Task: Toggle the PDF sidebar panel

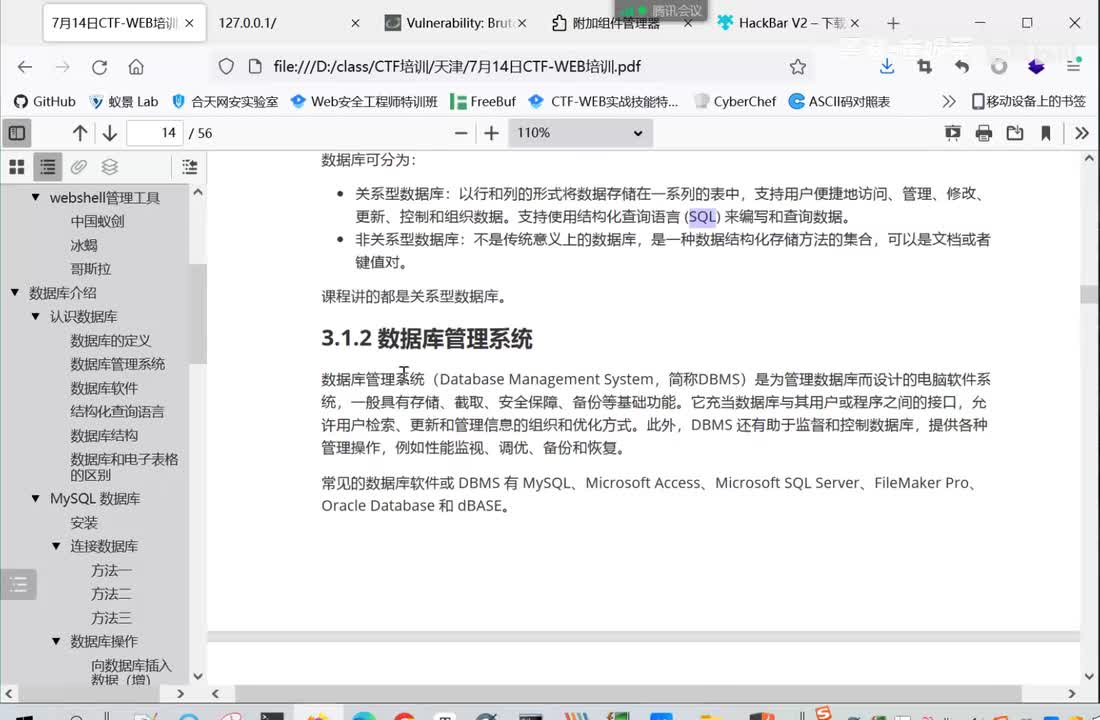Action: pos(17,133)
